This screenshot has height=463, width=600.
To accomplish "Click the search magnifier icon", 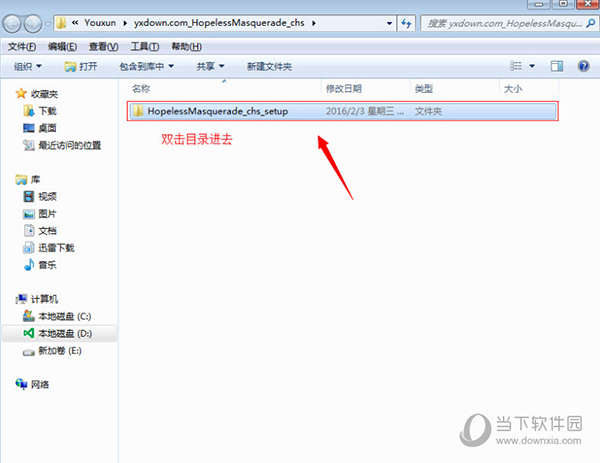I will coord(590,23).
